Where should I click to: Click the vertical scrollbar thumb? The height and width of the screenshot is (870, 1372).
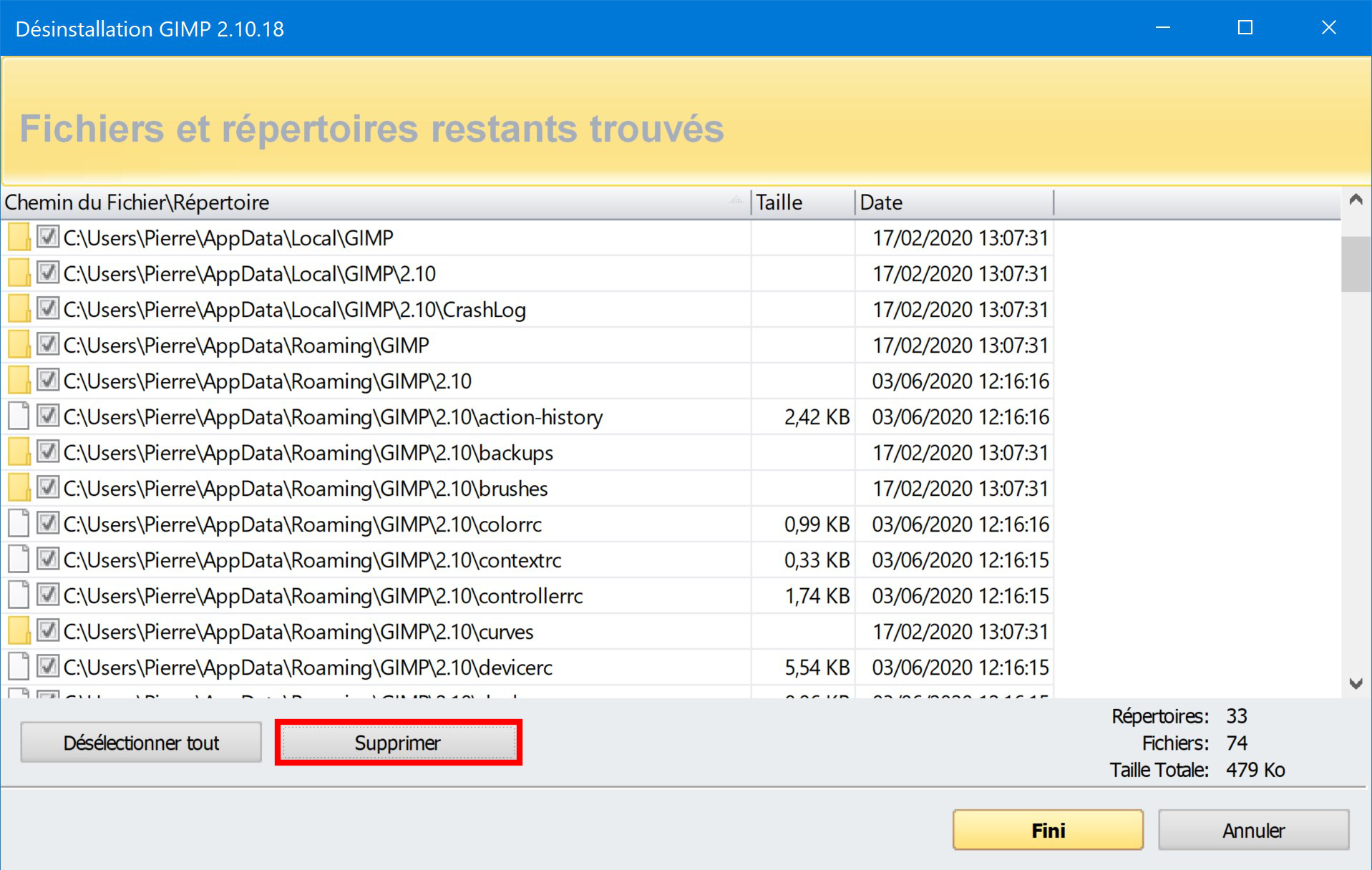coord(1356,264)
